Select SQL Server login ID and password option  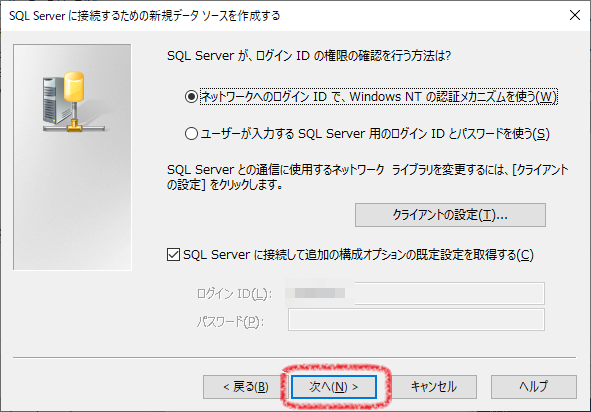click(191, 133)
